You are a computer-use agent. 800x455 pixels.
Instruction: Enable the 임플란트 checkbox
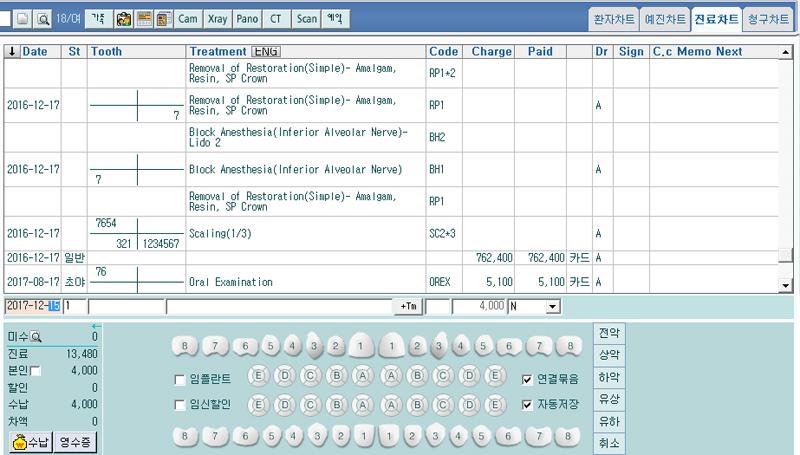[x=168, y=379]
